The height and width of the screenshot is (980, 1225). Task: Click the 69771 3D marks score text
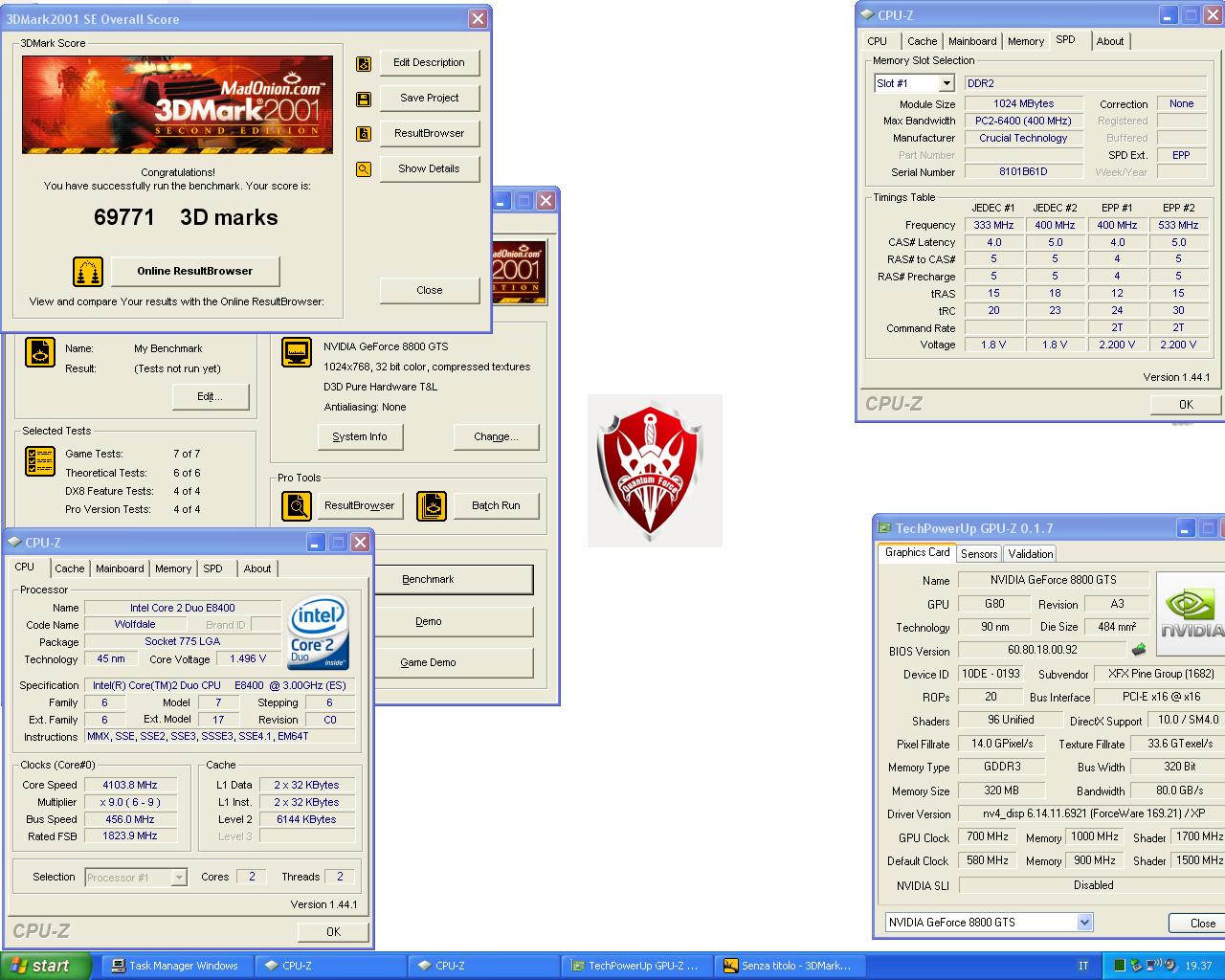[186, 218]
